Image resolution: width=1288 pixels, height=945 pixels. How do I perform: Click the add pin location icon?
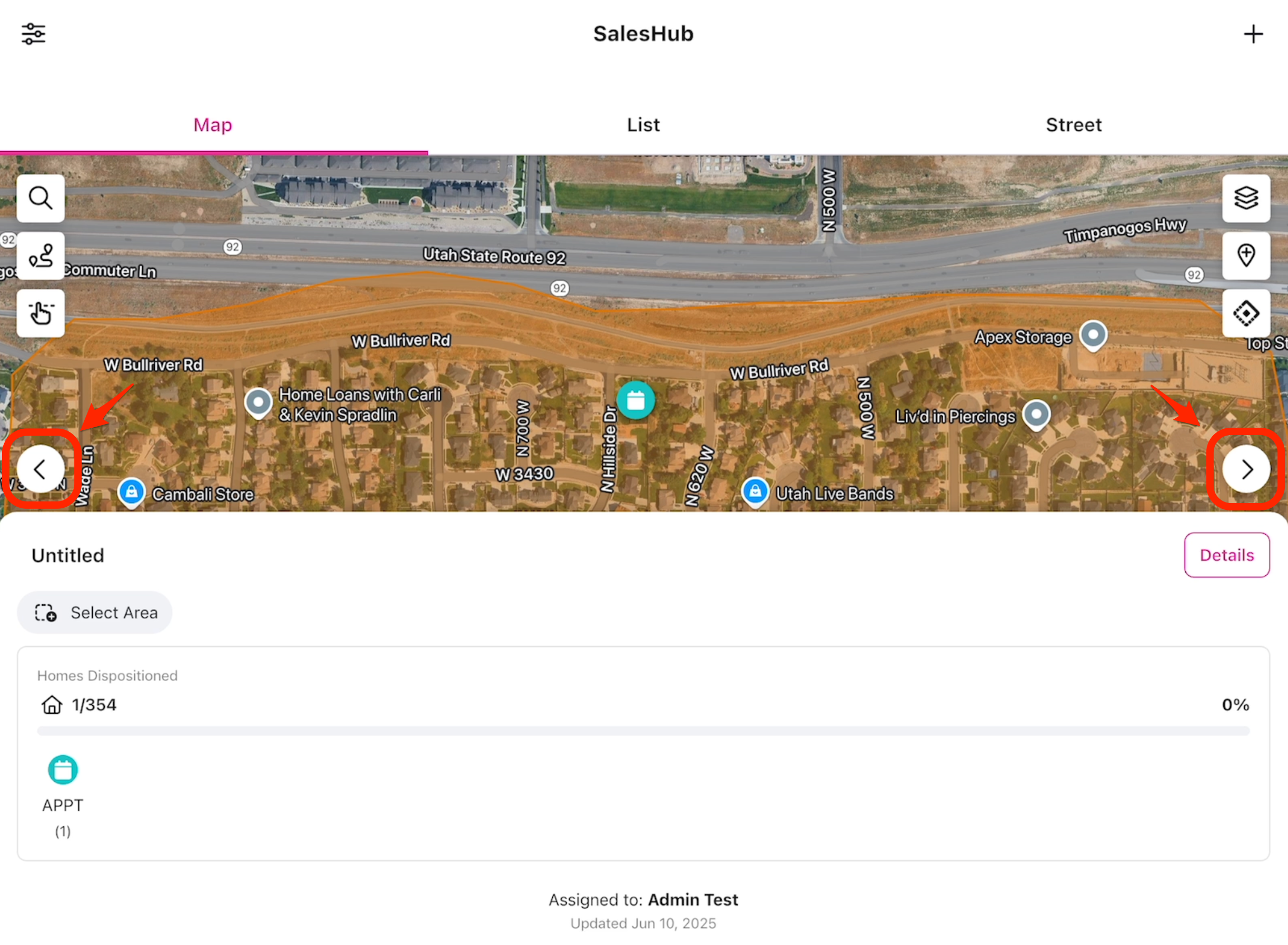[1246, 255]
